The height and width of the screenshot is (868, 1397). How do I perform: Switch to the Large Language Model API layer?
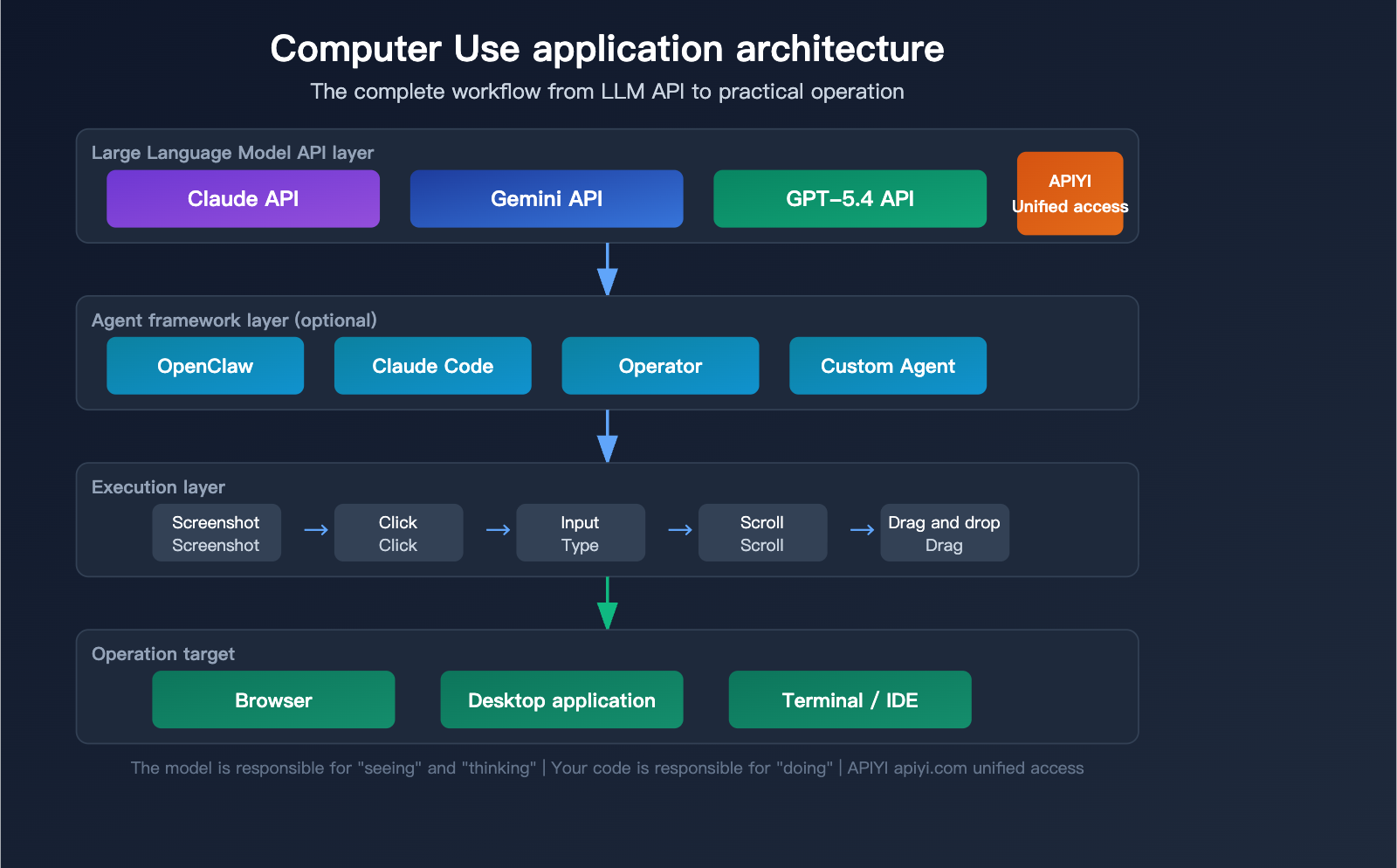[x=233, y=153]
